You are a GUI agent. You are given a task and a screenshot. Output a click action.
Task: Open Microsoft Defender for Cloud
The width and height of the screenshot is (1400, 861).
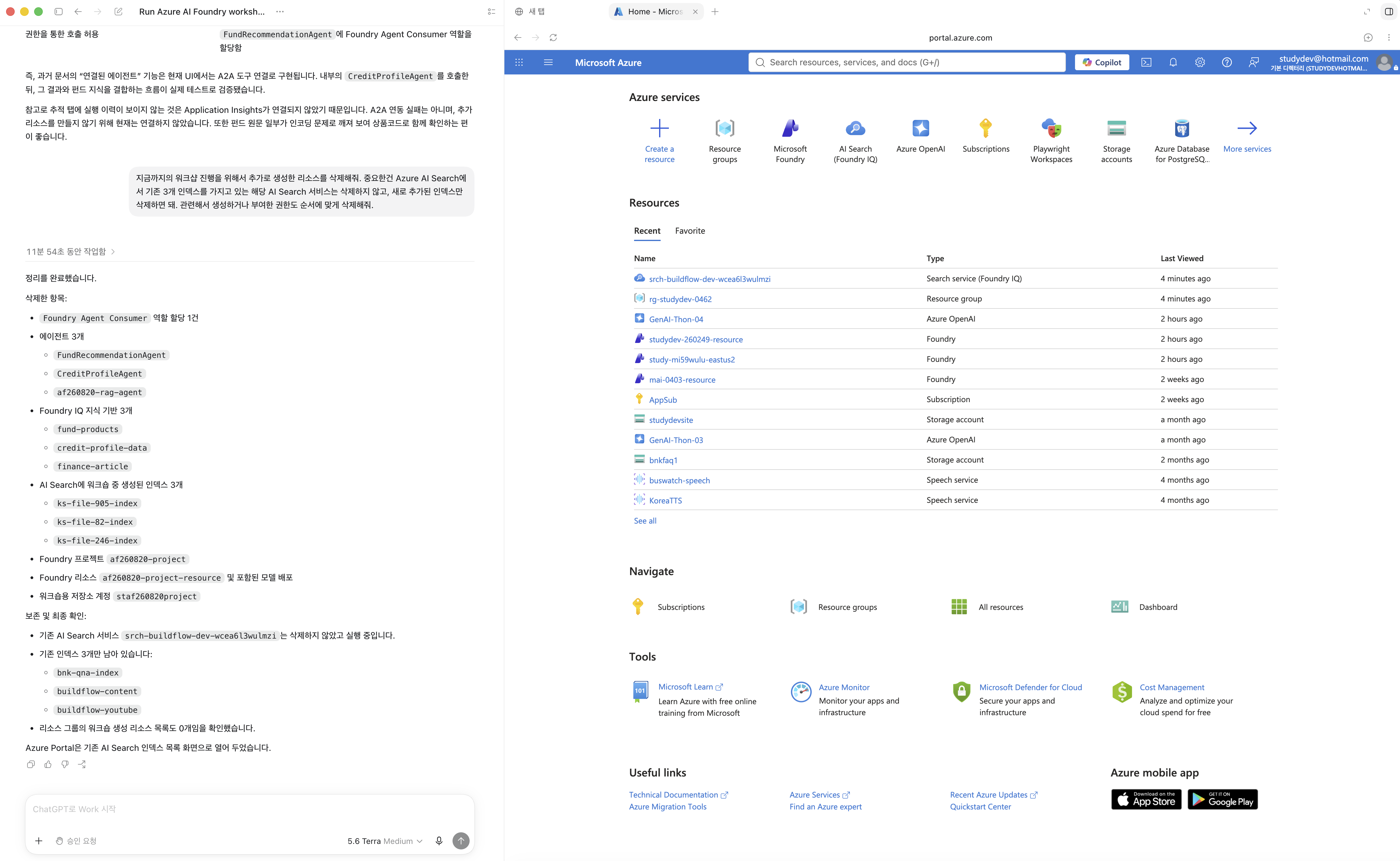tap(1030, 687)
